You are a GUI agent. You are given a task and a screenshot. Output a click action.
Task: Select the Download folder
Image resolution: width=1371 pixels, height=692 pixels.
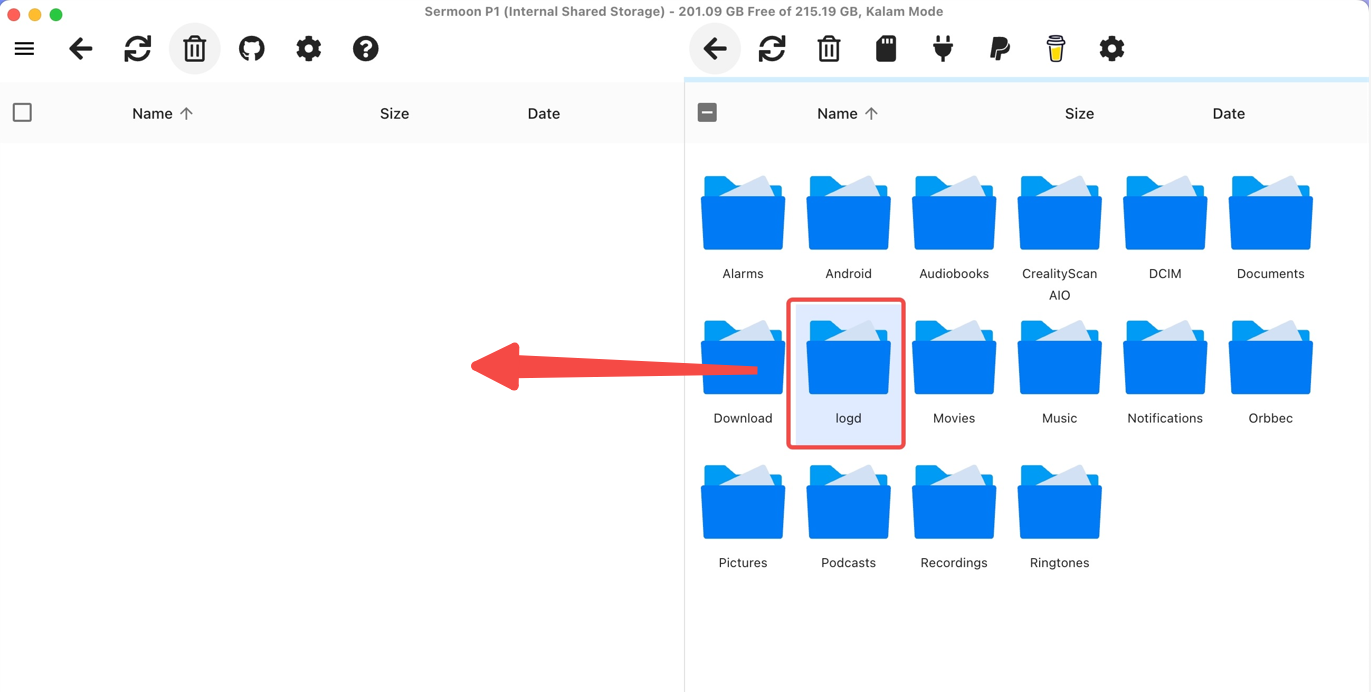click(x=743, y=373)
